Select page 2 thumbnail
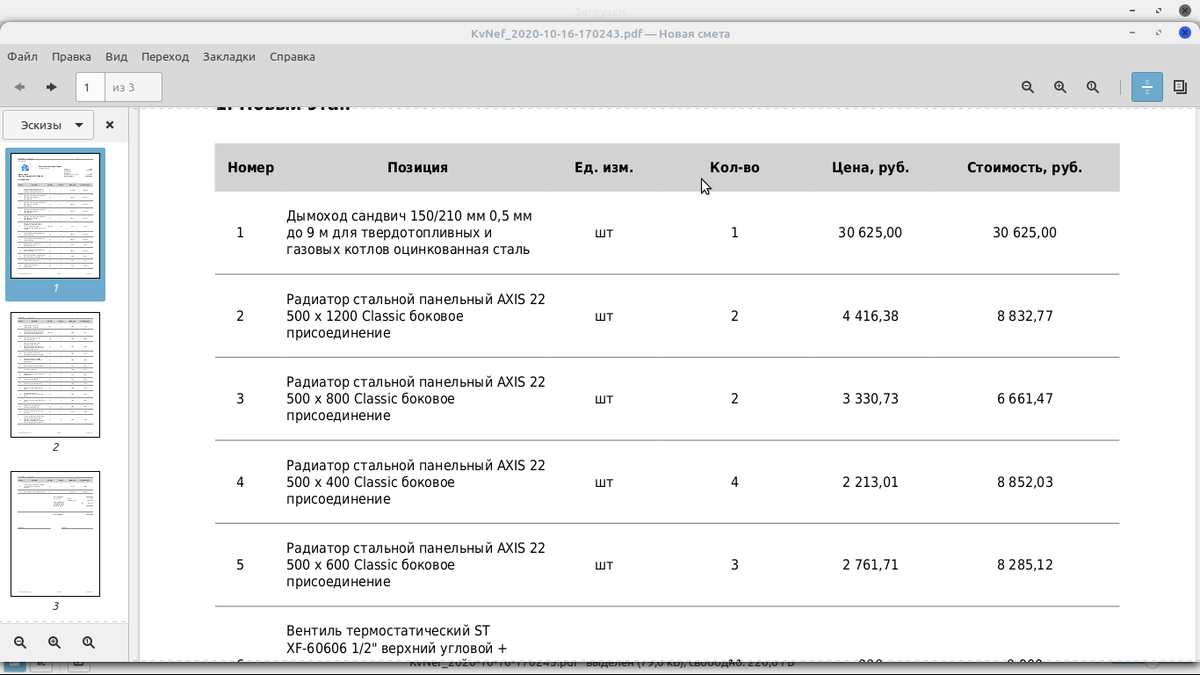The height and width of the screenshot is (675, 1200). (x=55, y=375)
